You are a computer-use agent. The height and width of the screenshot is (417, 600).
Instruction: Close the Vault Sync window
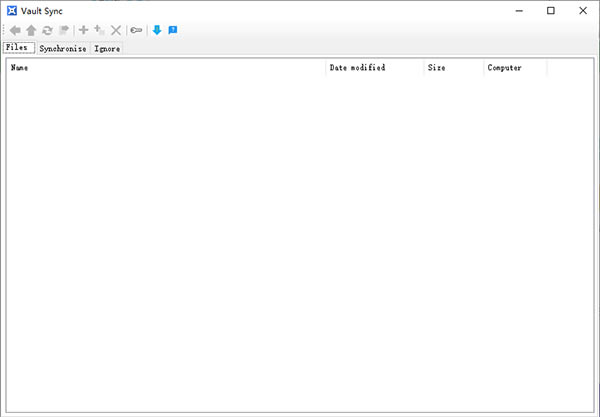coord(583,11)
